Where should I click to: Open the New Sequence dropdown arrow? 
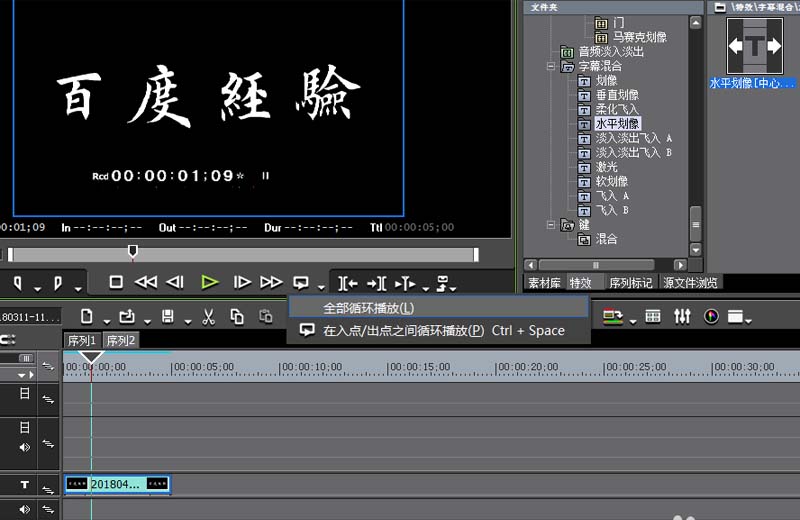106,321
